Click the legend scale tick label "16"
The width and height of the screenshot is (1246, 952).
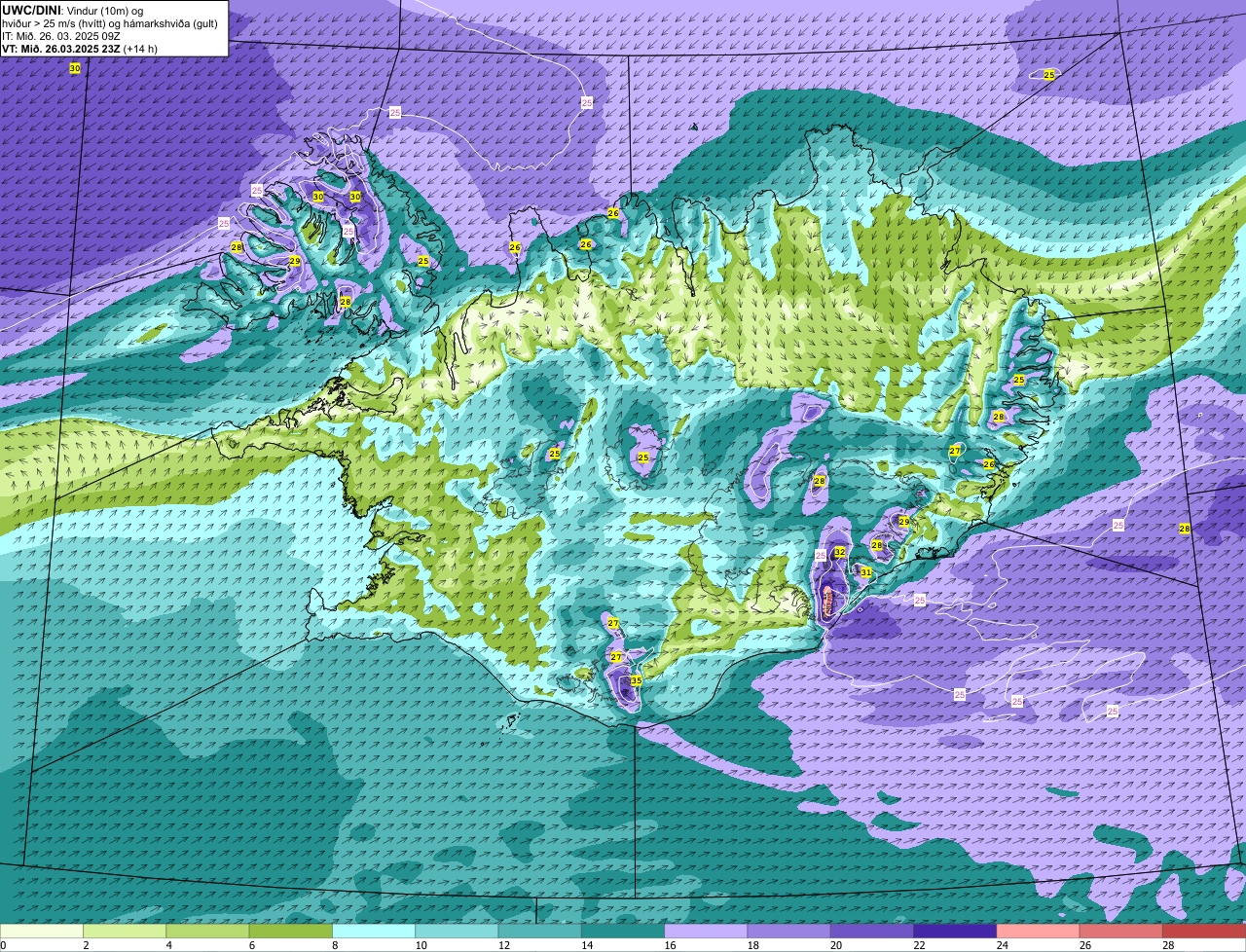click(669, 945)
